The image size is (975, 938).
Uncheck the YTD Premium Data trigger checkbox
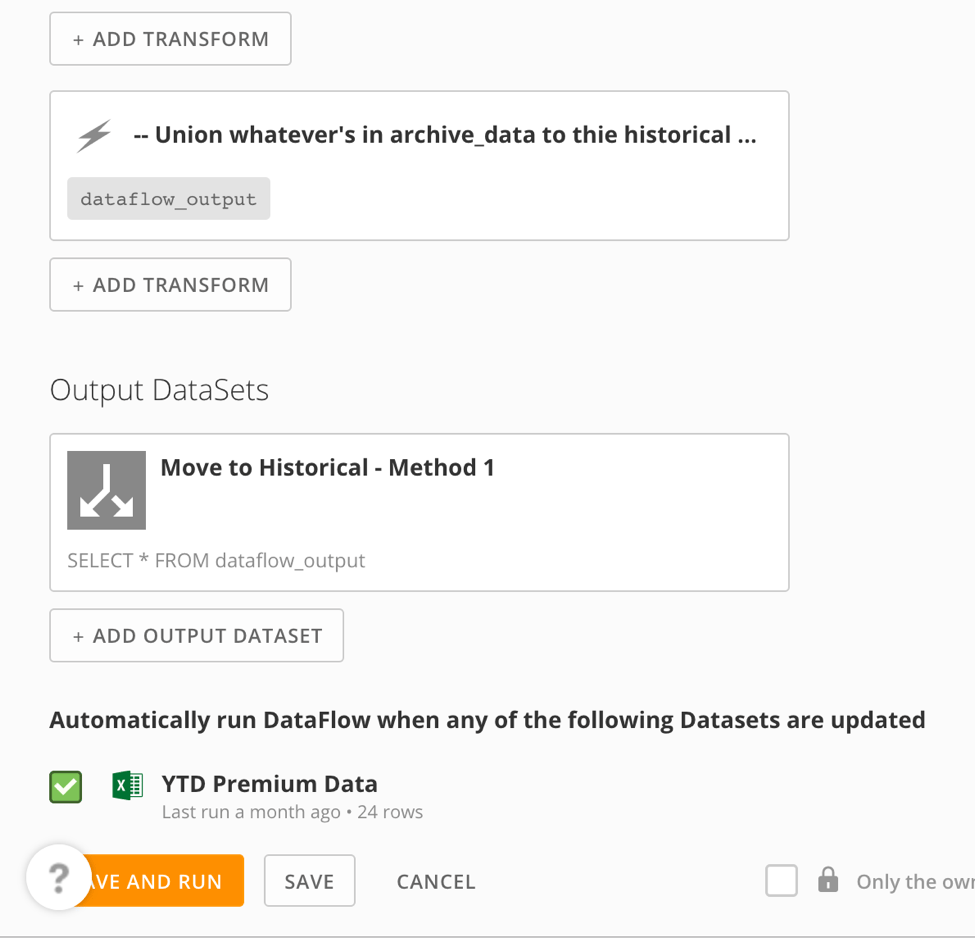pos(66,787)
